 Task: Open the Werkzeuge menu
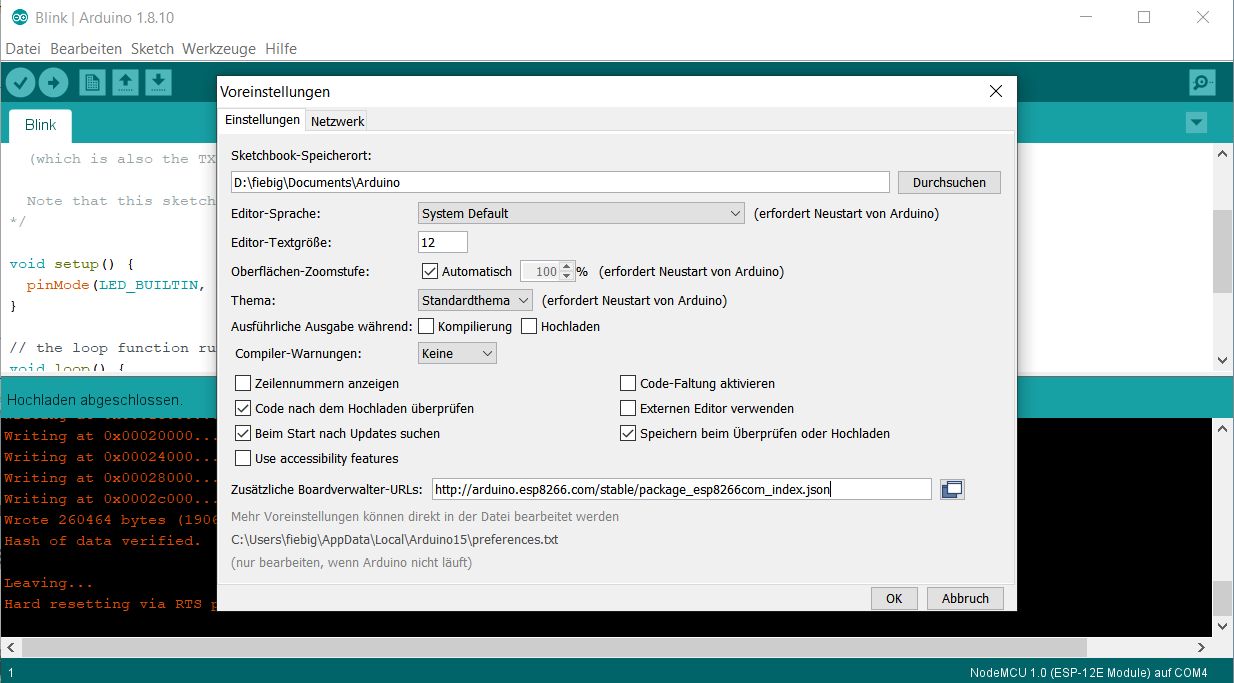point(219,49)
